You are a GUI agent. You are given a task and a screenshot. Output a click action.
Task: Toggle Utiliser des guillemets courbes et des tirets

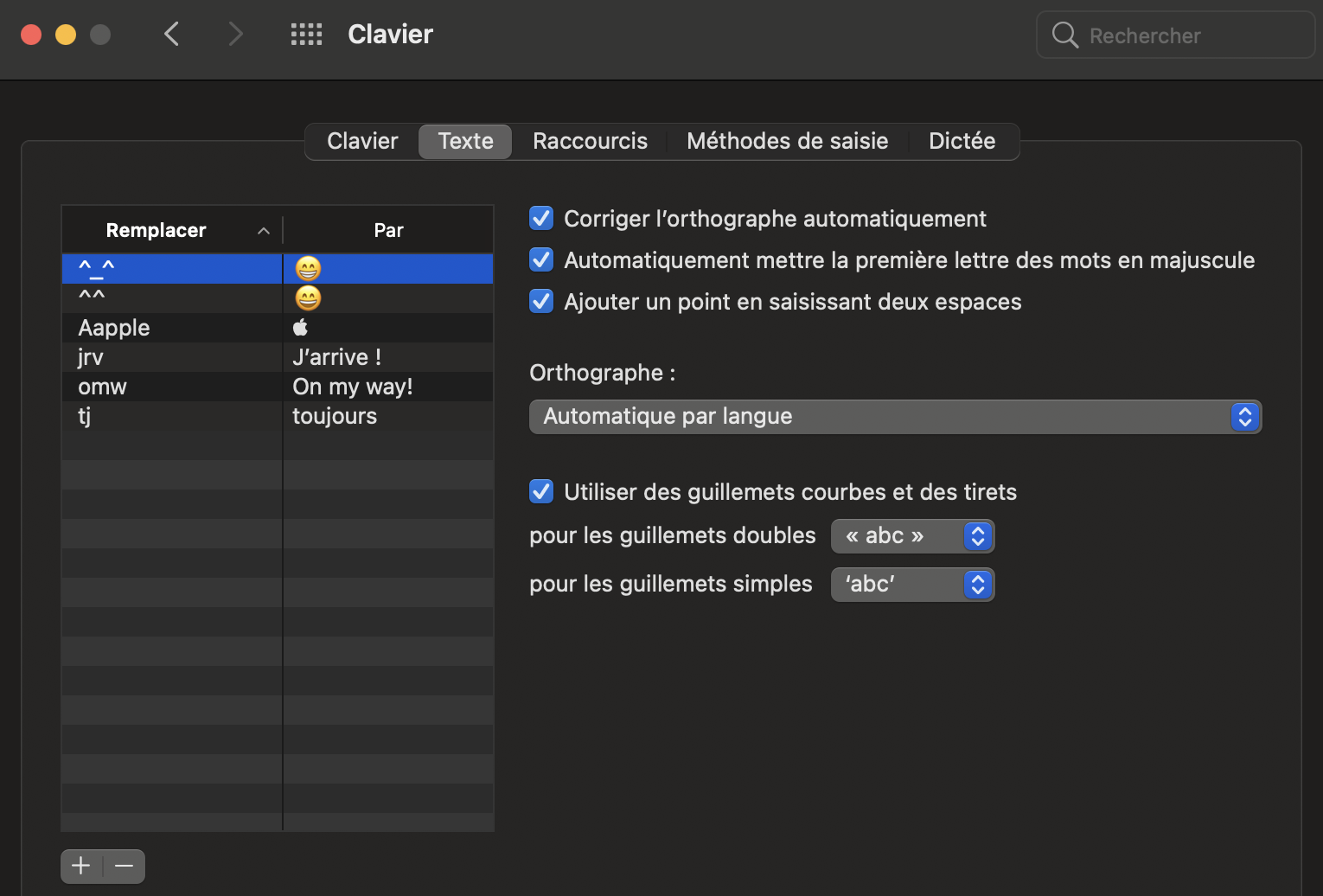coord(541,491)
